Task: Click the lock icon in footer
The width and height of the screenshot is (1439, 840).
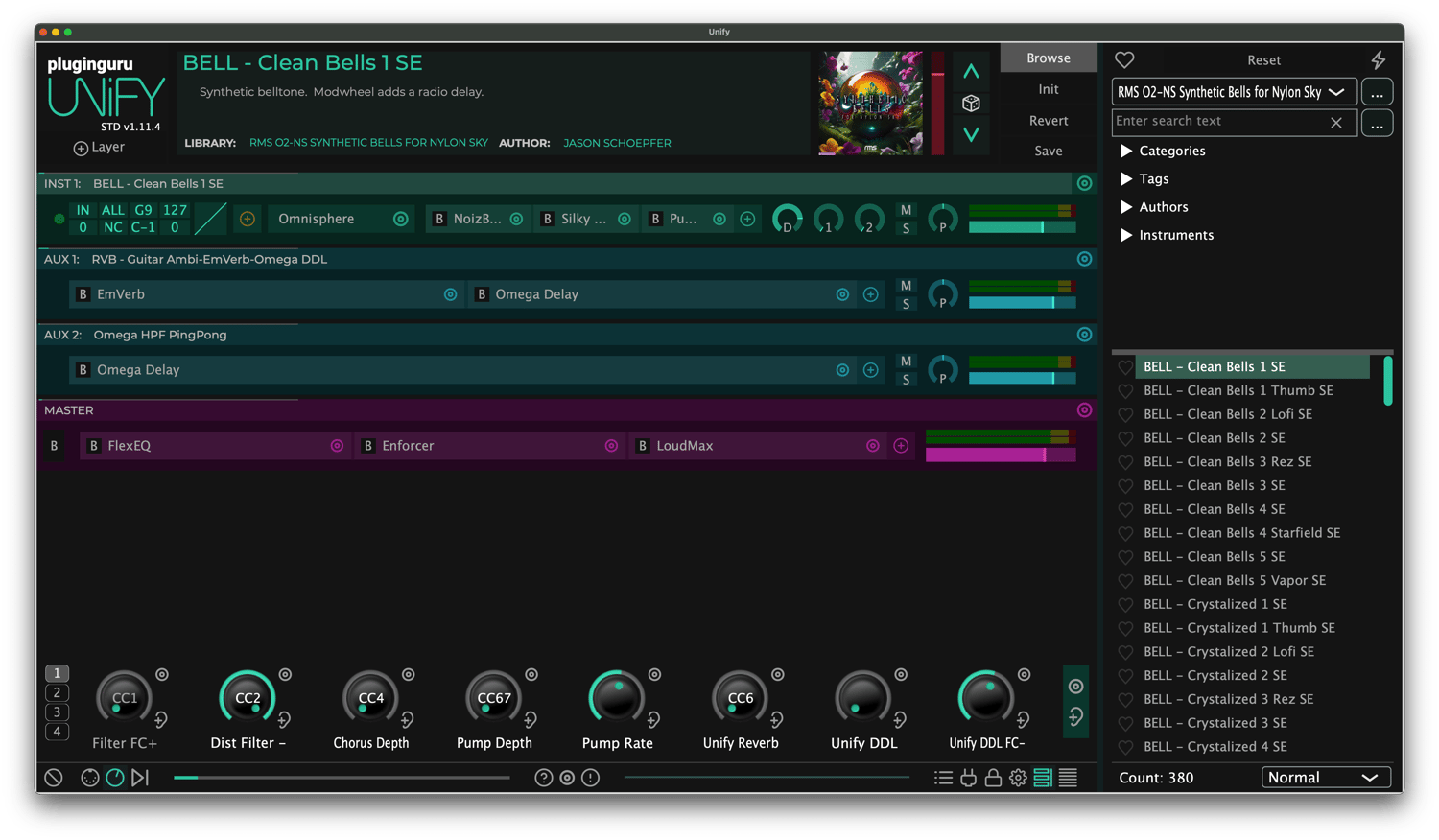Action: 993,778
